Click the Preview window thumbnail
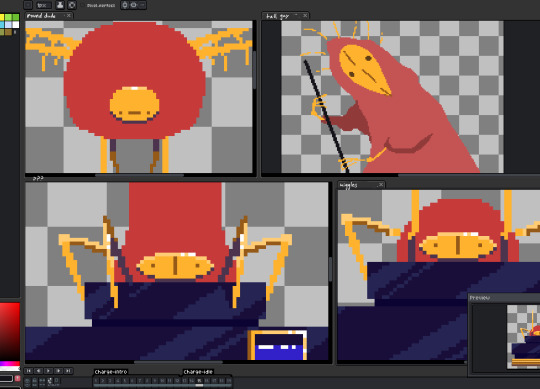The image size is (540, 389). 523,337
